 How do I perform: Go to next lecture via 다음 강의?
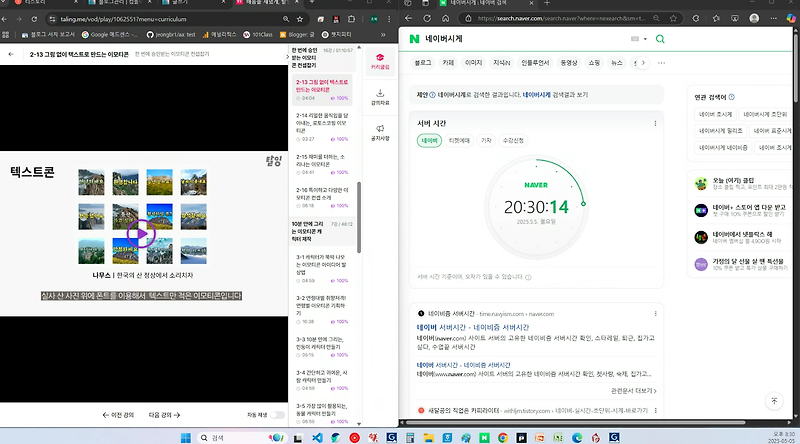tap(164, 415)
